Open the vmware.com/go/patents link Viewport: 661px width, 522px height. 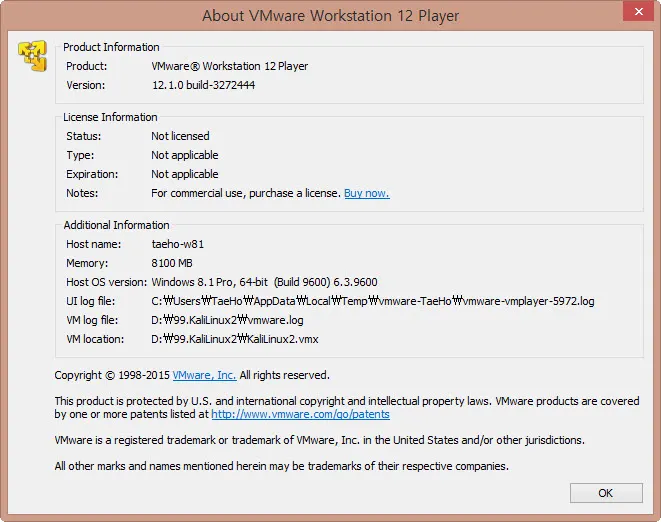(300, 414)
